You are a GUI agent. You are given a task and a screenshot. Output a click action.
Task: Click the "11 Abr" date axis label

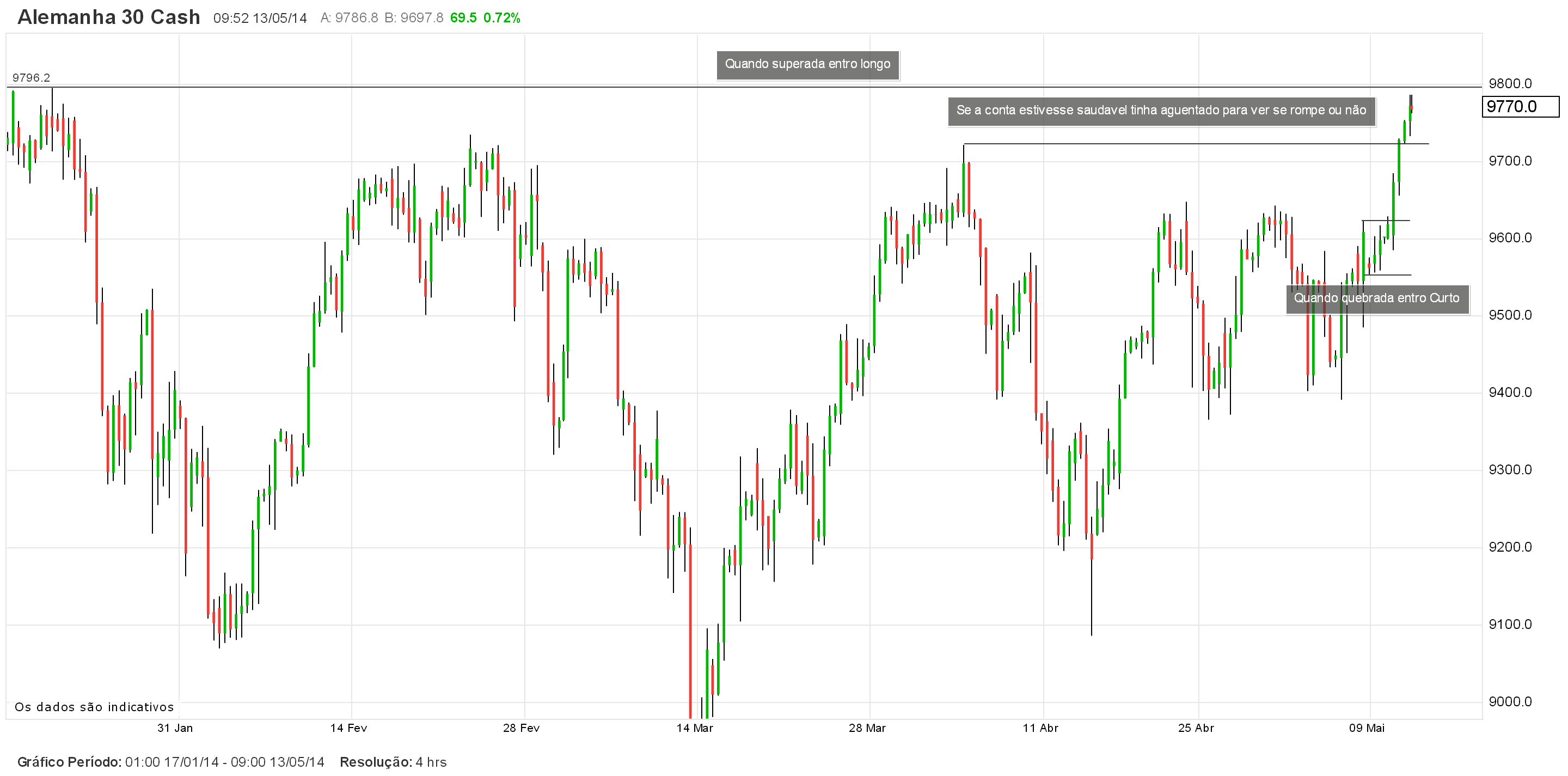[x=1040, y=728]
